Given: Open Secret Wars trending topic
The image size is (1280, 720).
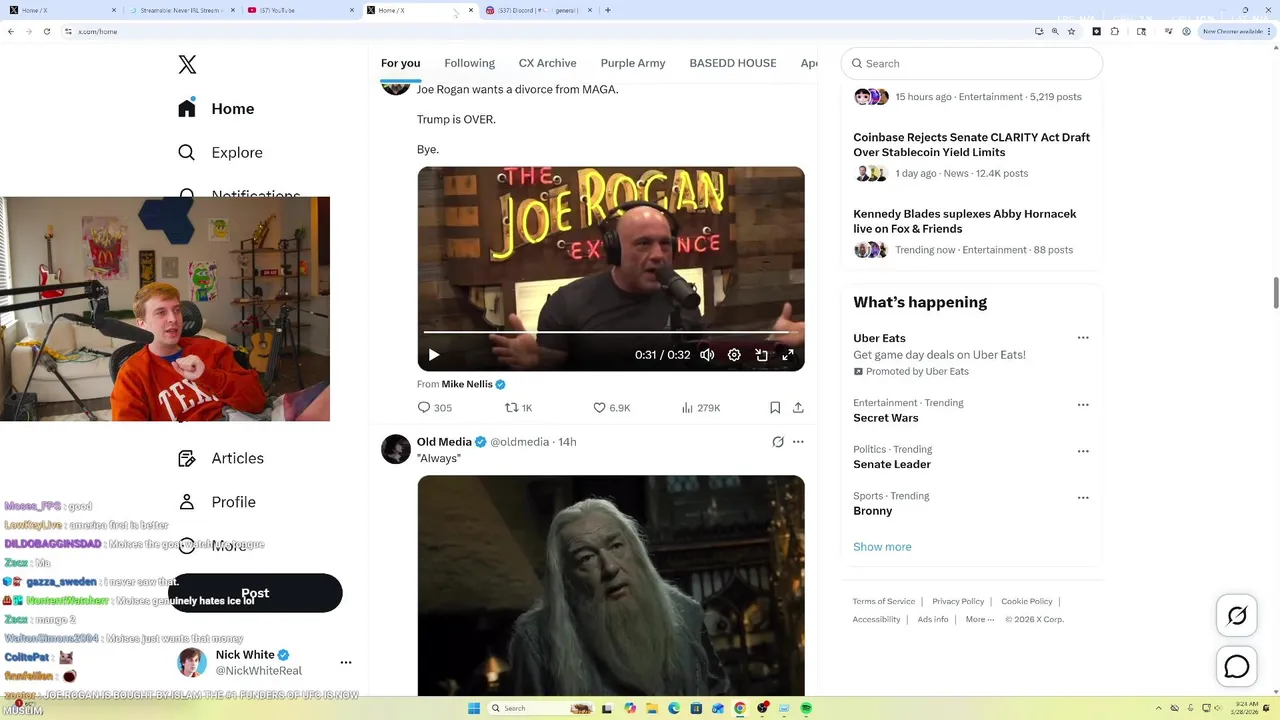Looking at the screenshot, I should (x=885, y=418).
